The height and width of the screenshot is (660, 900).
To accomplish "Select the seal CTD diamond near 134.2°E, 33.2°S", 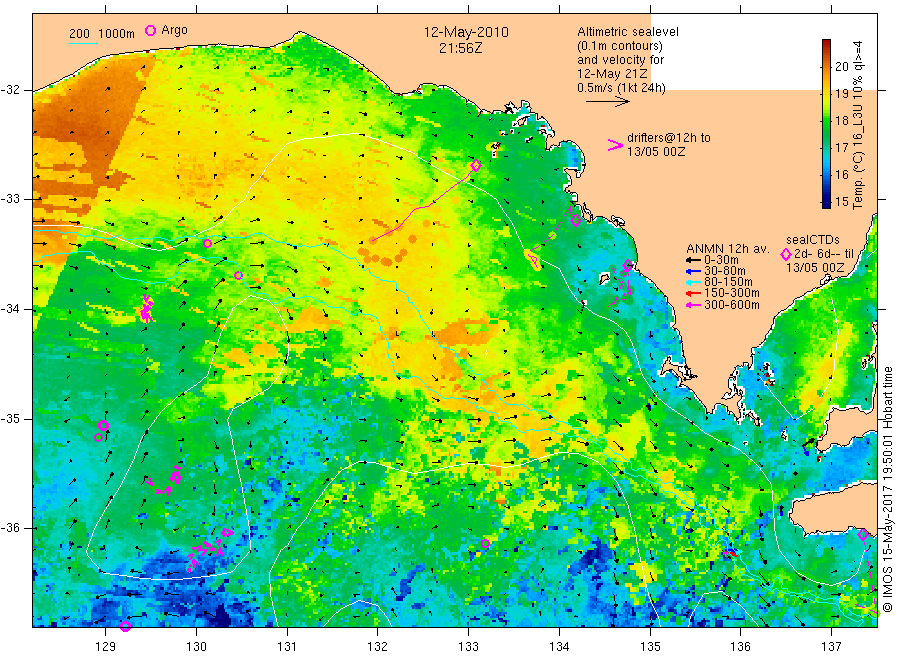I will point(576,220).
